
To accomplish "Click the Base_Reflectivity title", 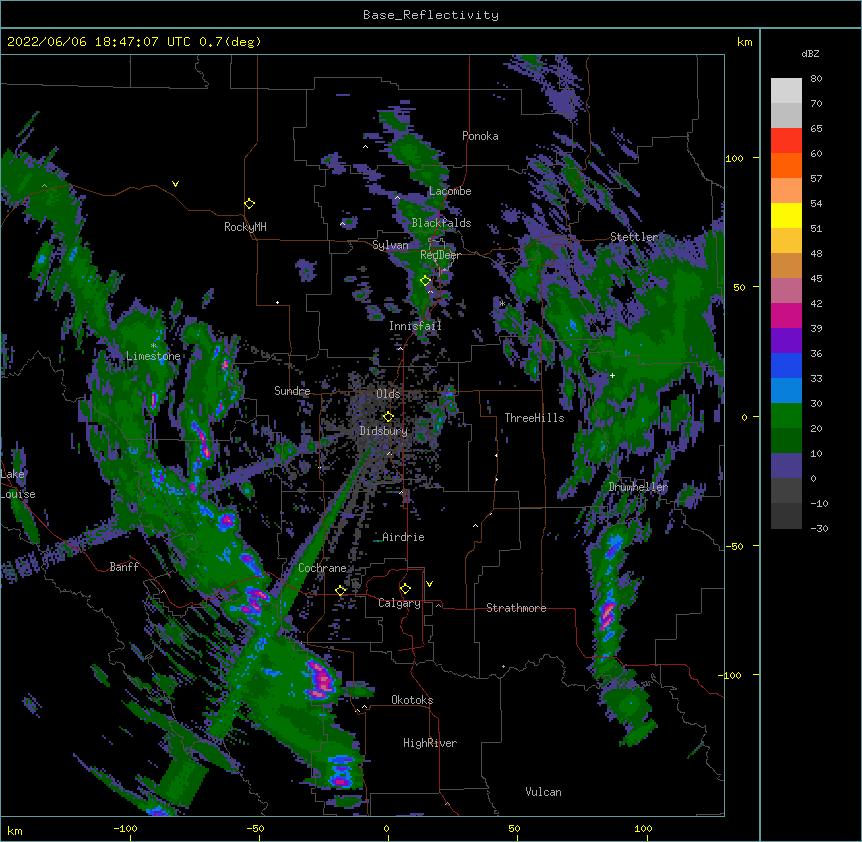I will 431,15.
